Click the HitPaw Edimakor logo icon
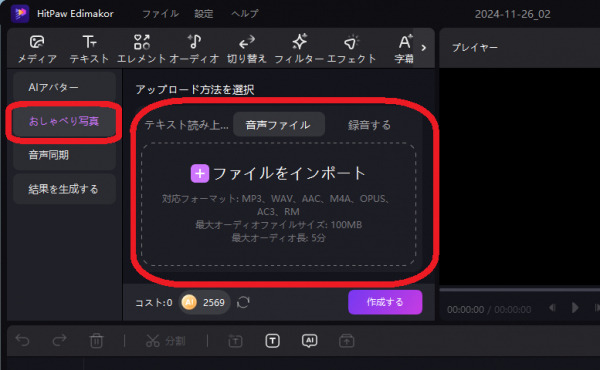 click(20, 13)
